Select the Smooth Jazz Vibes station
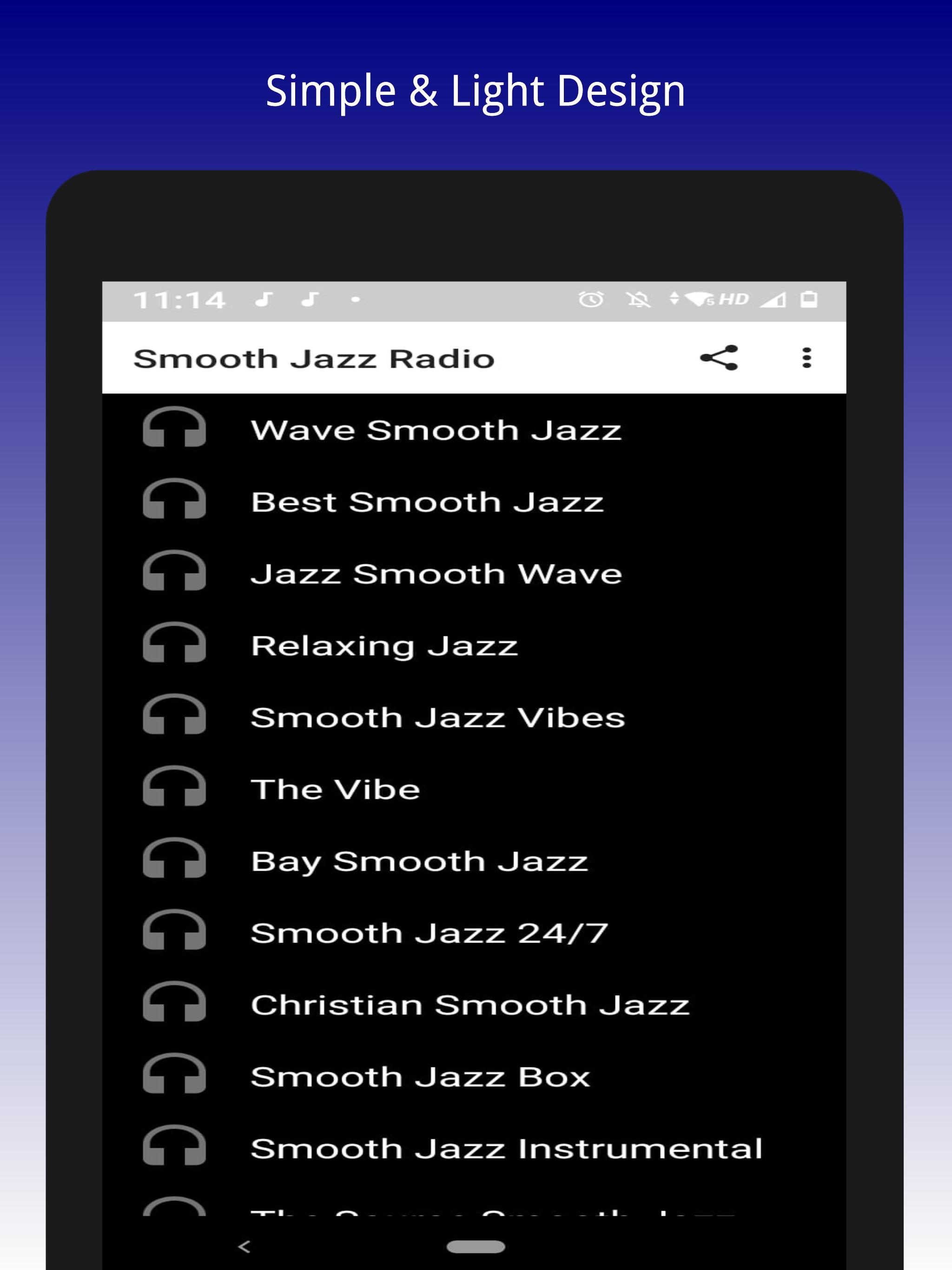This screenshot has height=1270, width=952. tap(474, 716)
